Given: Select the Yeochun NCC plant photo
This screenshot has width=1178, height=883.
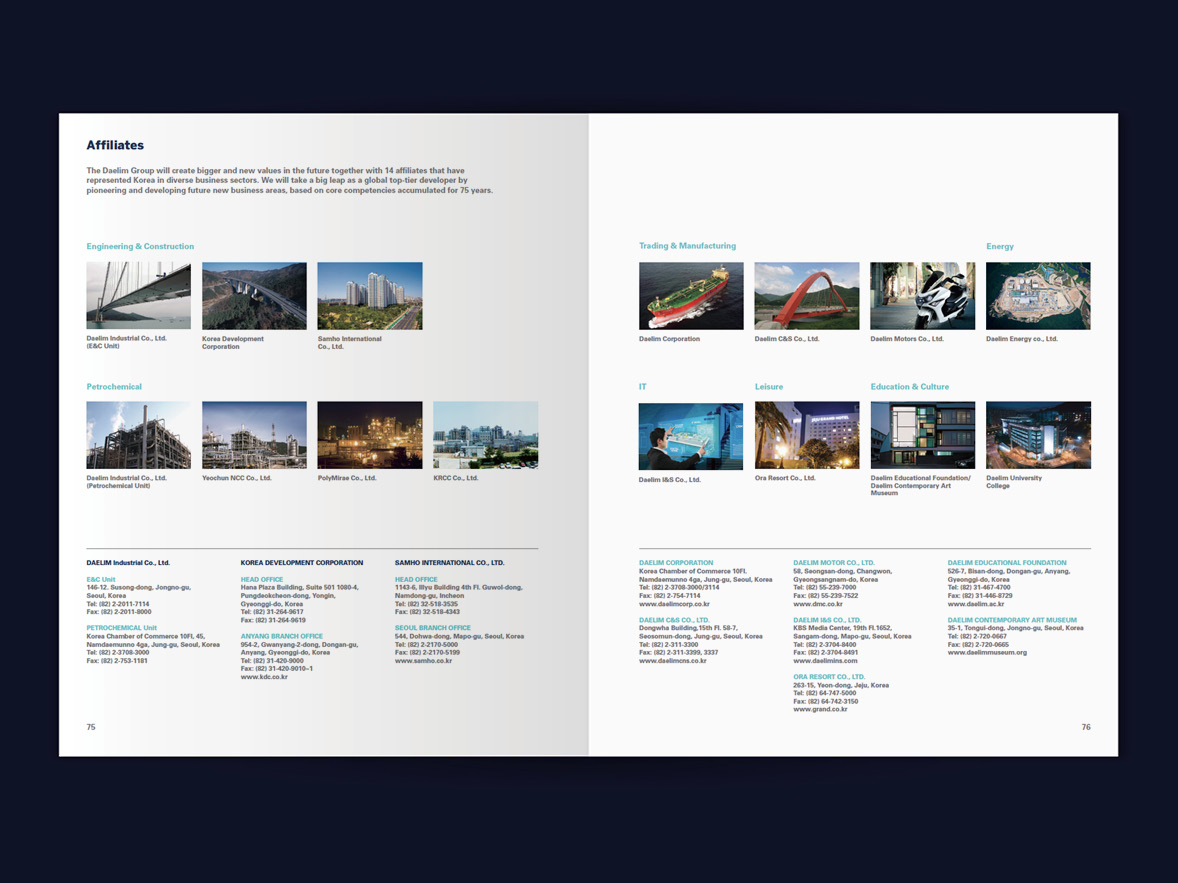Looking at the screenshot, I should coord(254,435).
